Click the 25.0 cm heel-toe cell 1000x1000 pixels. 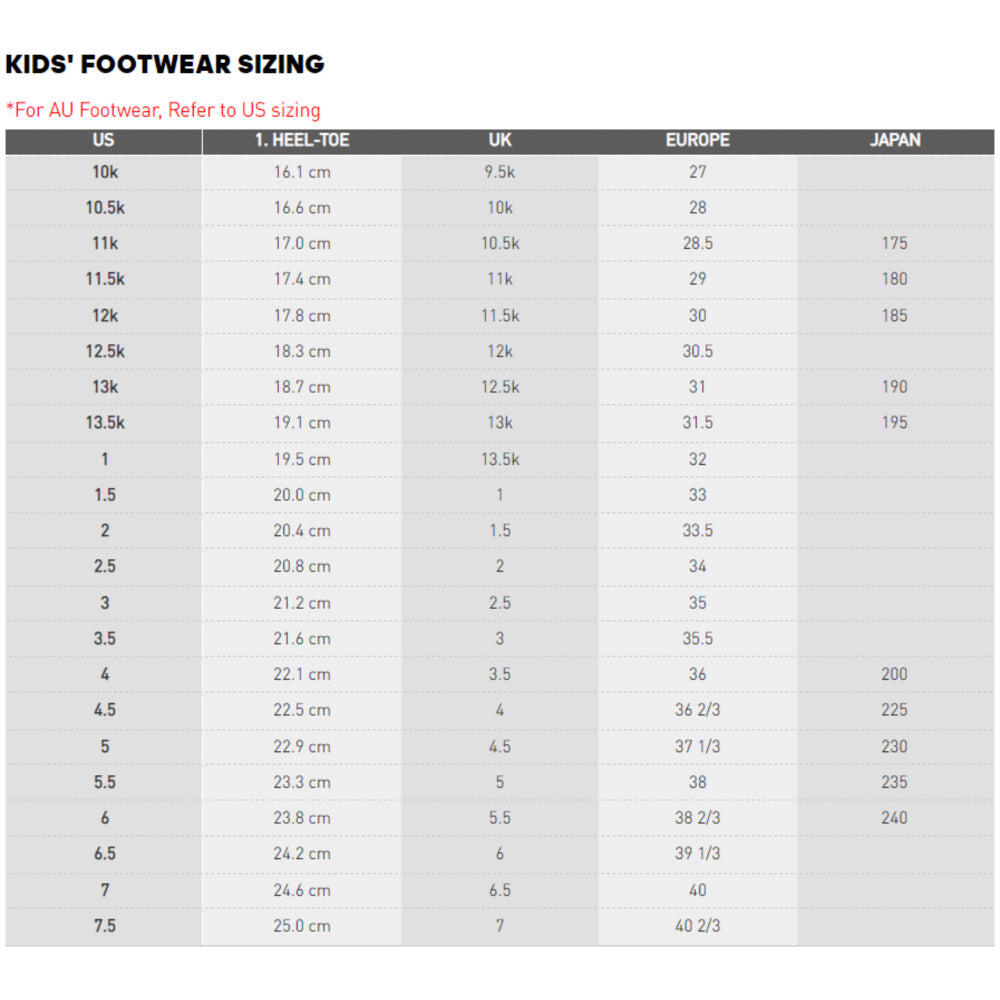coord(301,926)
